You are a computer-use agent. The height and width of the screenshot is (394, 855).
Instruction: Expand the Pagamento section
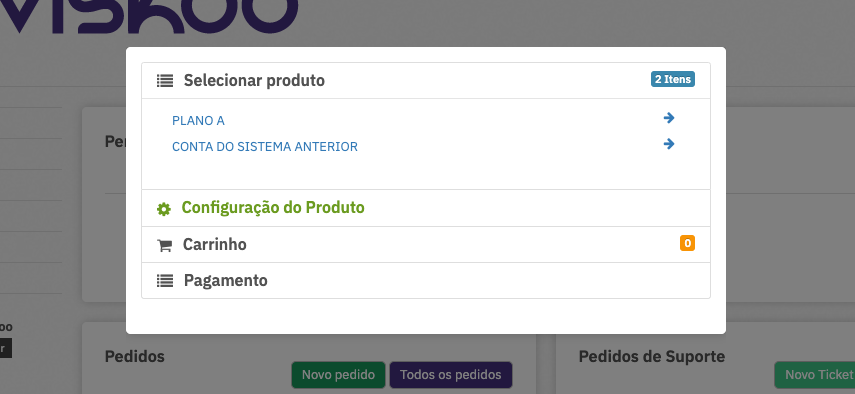[x=426, y=281]
